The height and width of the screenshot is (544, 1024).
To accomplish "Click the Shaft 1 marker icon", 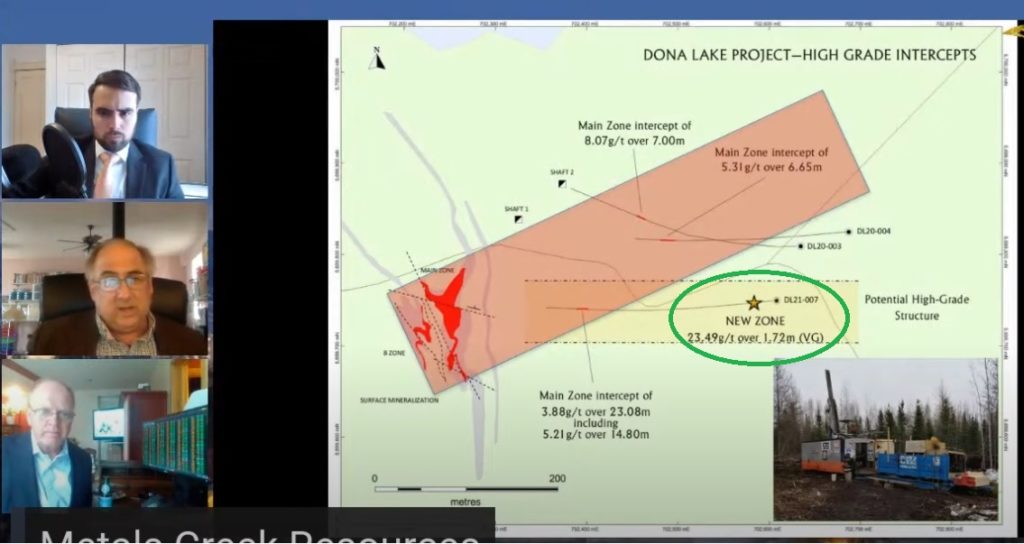I will coord(518,219).
